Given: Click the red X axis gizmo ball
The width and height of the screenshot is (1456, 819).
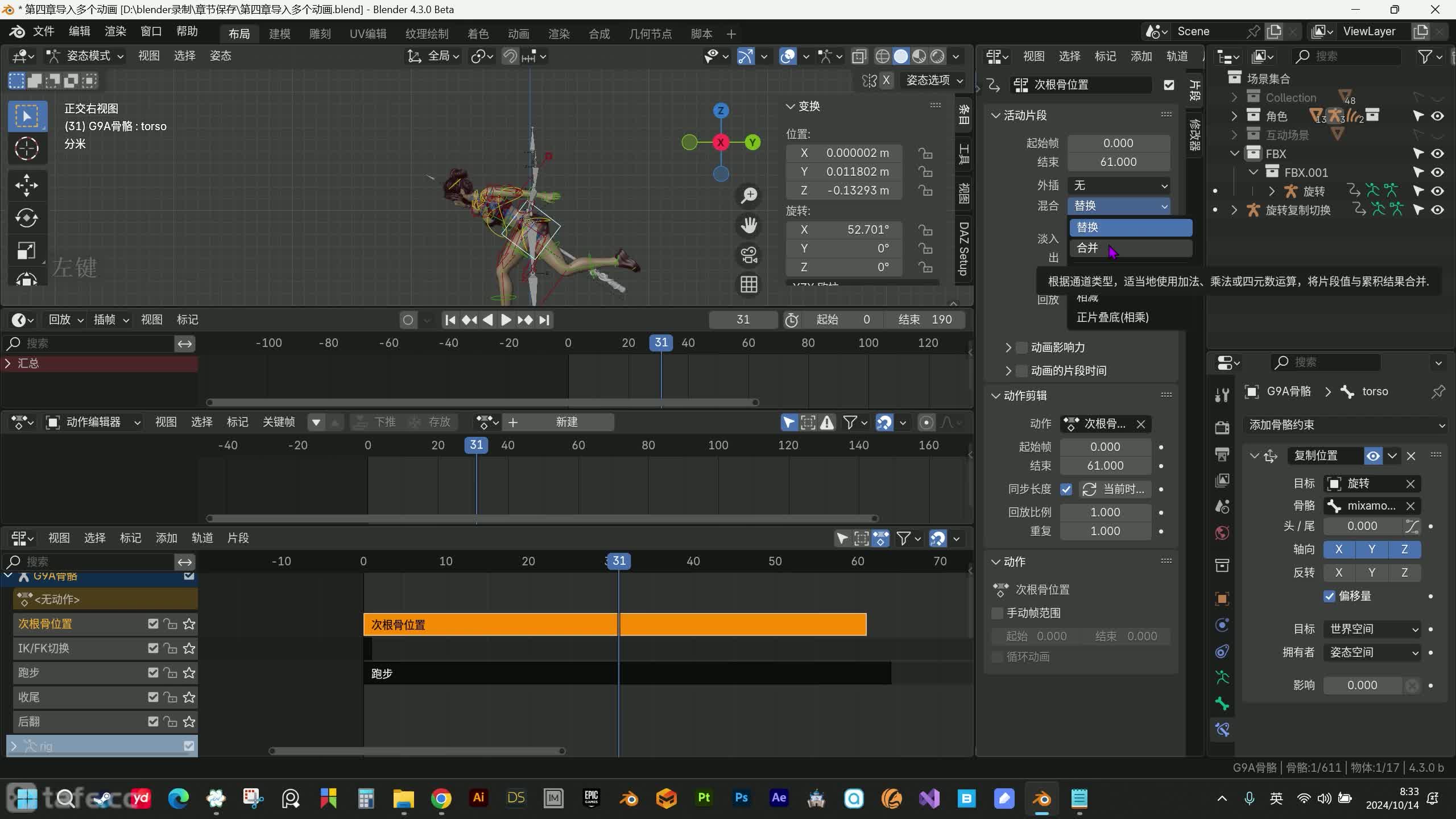Looking at the screenshot, I should (x=721, y=142).
